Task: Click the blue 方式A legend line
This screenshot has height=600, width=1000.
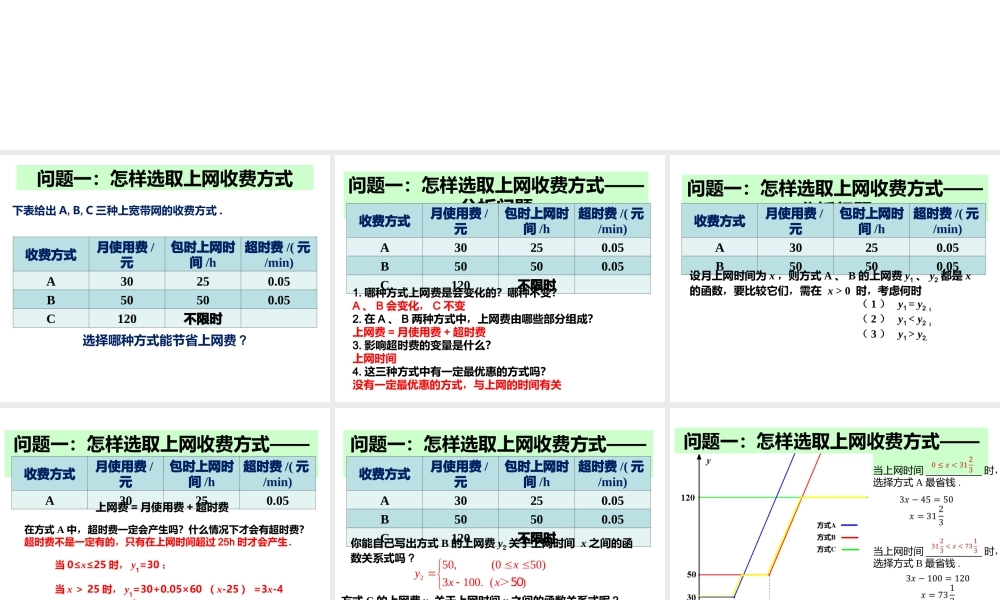Action: [x=850, y=525]
